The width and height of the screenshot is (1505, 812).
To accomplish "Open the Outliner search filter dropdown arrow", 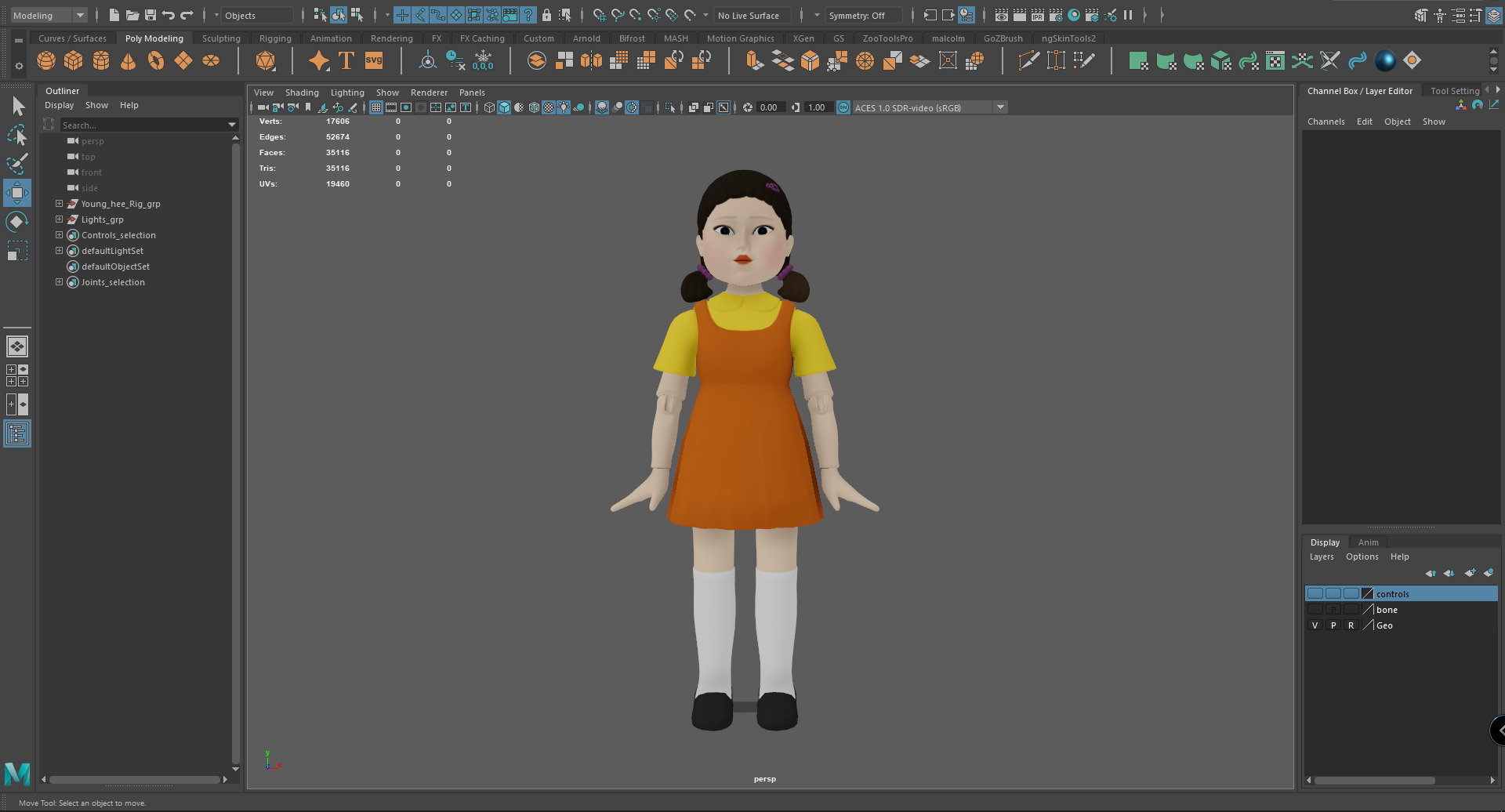I will (232, 125).
